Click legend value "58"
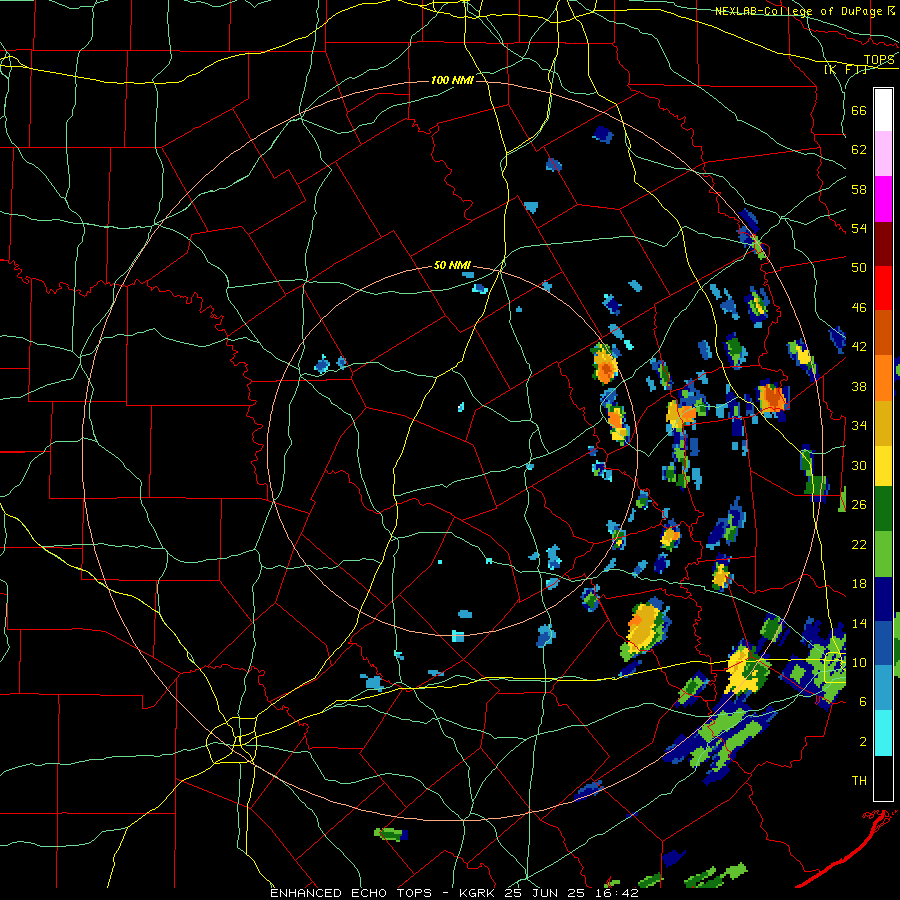 pyautogui.click(x=859, y=189)
